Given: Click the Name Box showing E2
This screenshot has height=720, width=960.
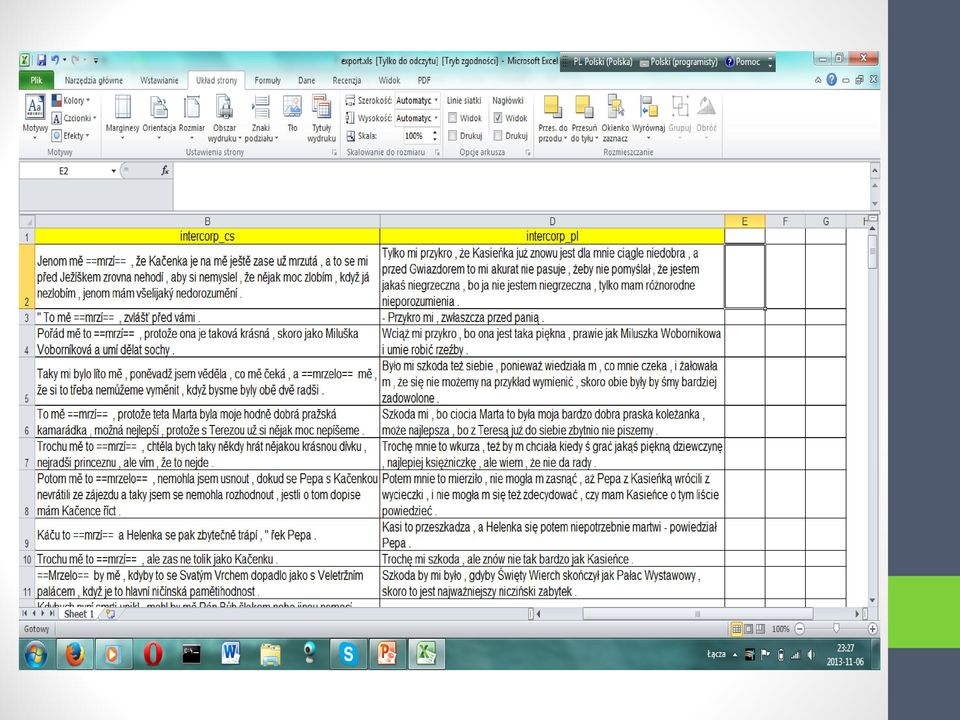Looking at the screenshot, I should [64, 171].
